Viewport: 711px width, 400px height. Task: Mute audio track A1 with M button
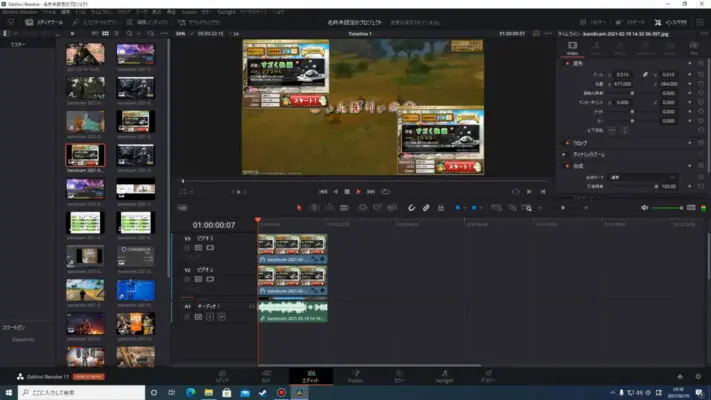click(221, 317)
